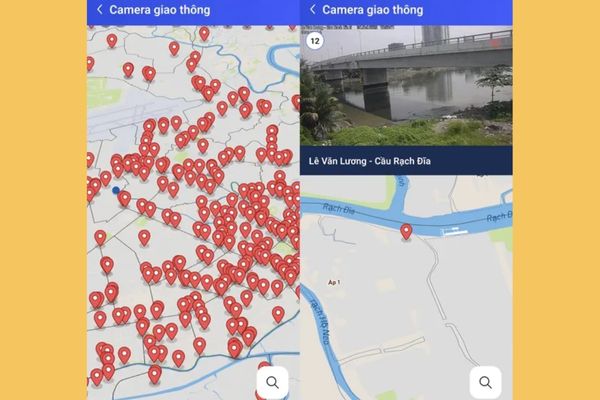
Task: Select the camera pin on Rạch Đĩa river
Action: pos(406,231)
